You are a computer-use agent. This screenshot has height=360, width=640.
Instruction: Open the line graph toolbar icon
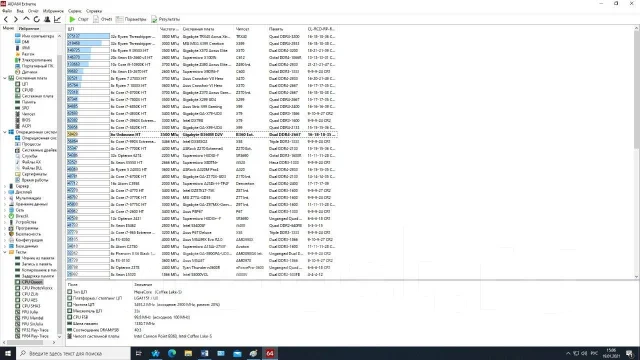coord(57,19)
